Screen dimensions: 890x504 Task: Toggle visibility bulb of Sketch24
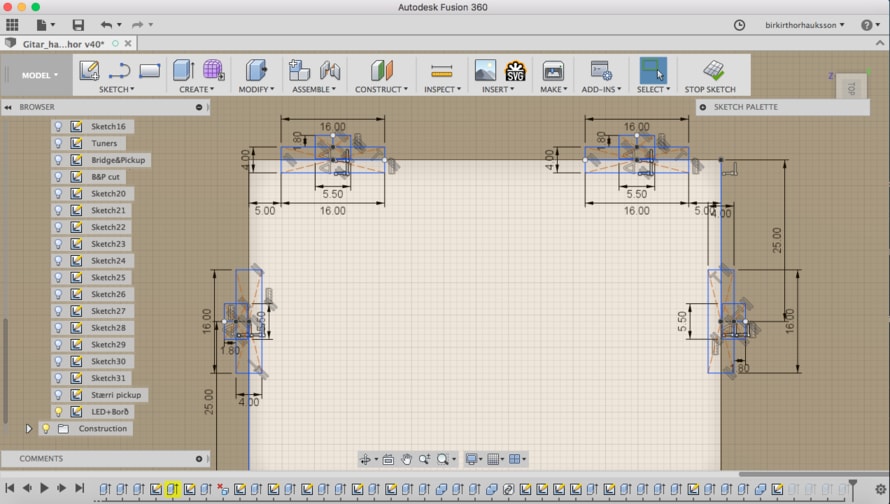(x=58, y=261)
